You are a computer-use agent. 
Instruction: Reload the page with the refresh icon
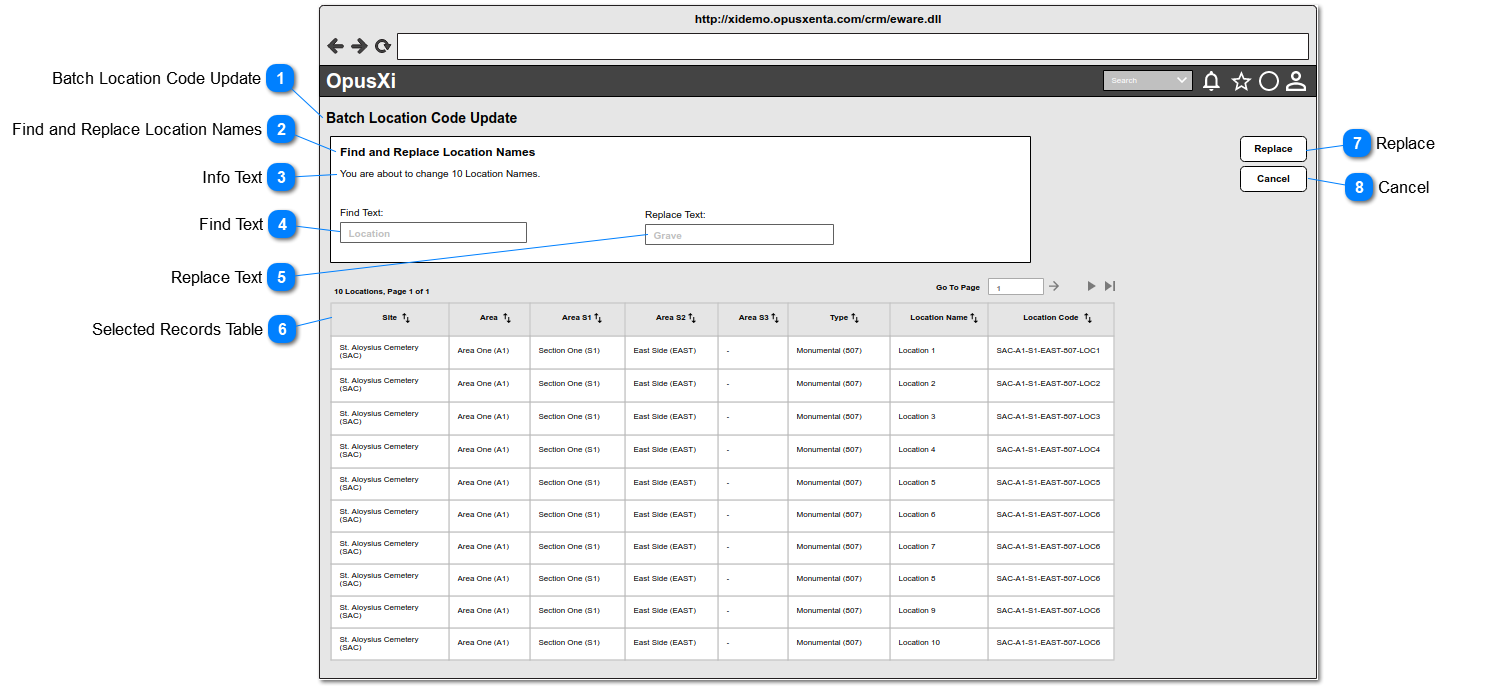click(383, 46)
